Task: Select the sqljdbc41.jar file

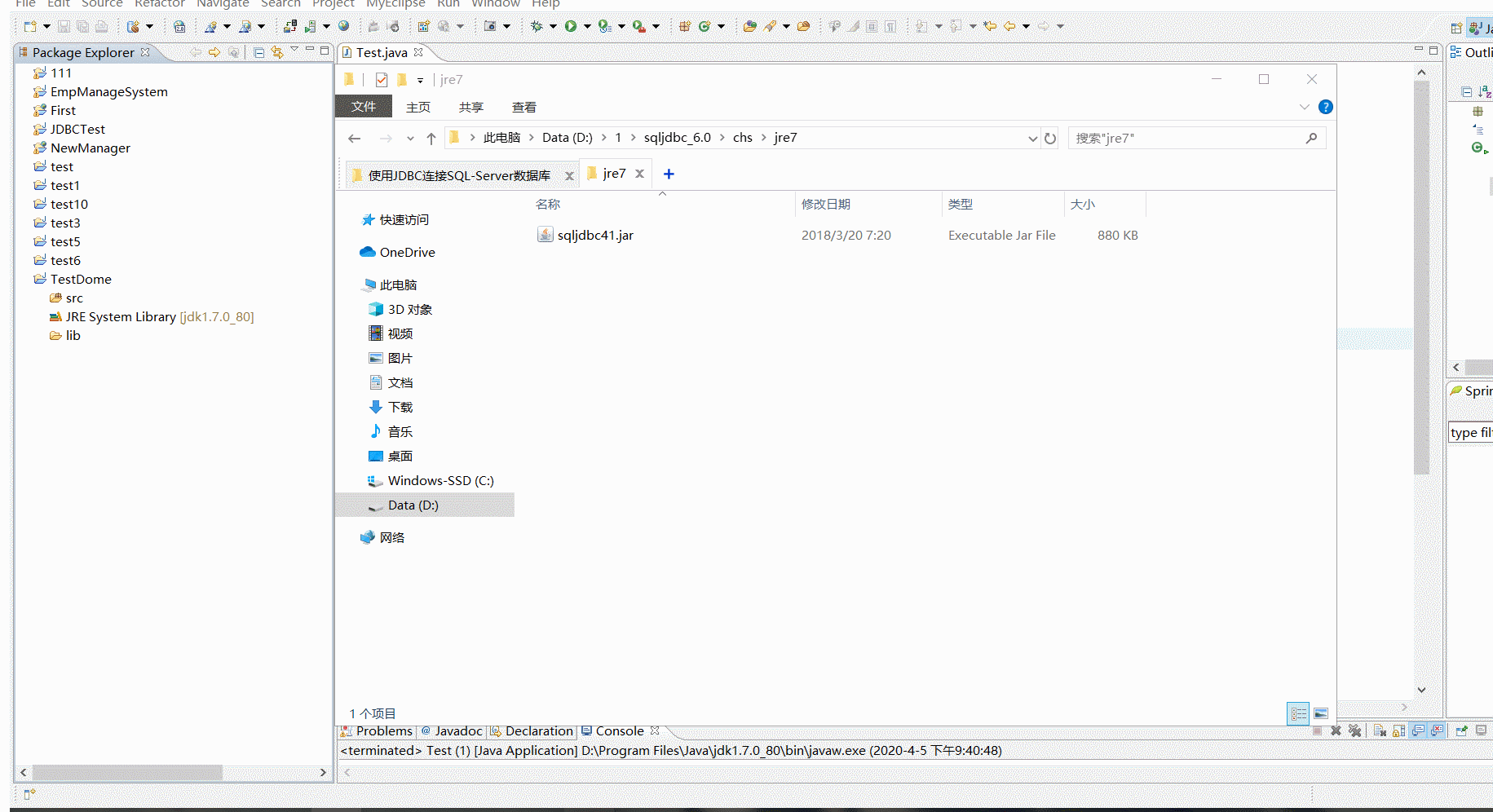Action: click(x=595, y=235)
